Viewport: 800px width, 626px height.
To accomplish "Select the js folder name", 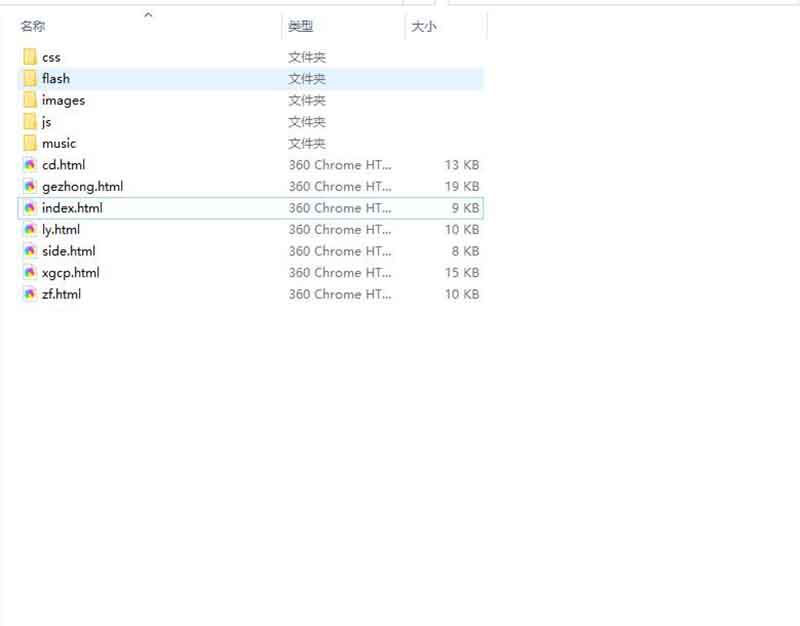I will tap(46, 122).
